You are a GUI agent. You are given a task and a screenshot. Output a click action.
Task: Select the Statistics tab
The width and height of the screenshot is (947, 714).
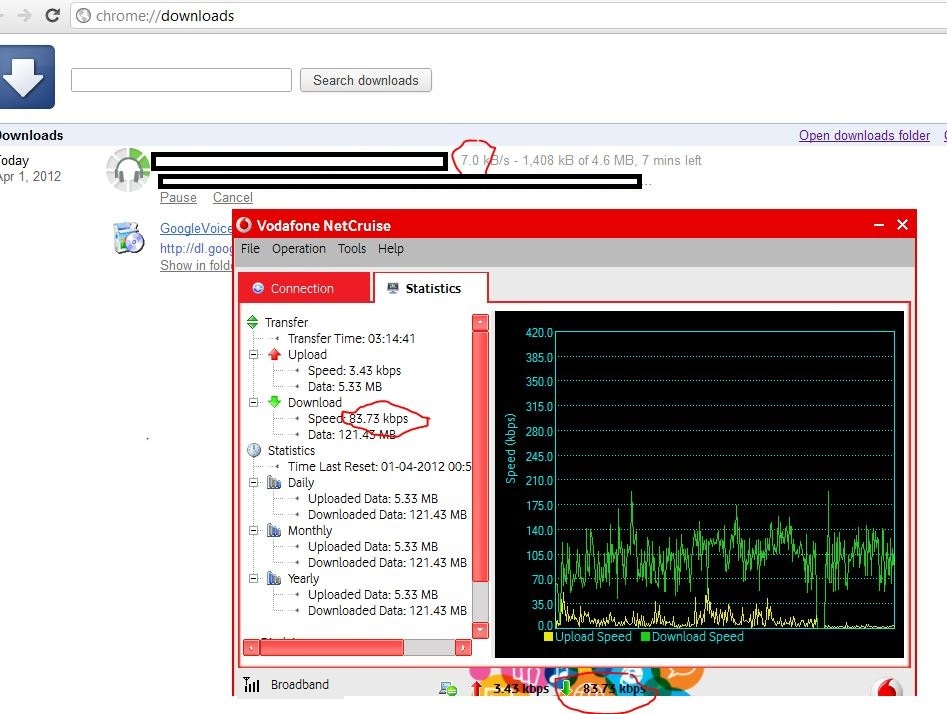pyautogui.click(x=431, y=288)
